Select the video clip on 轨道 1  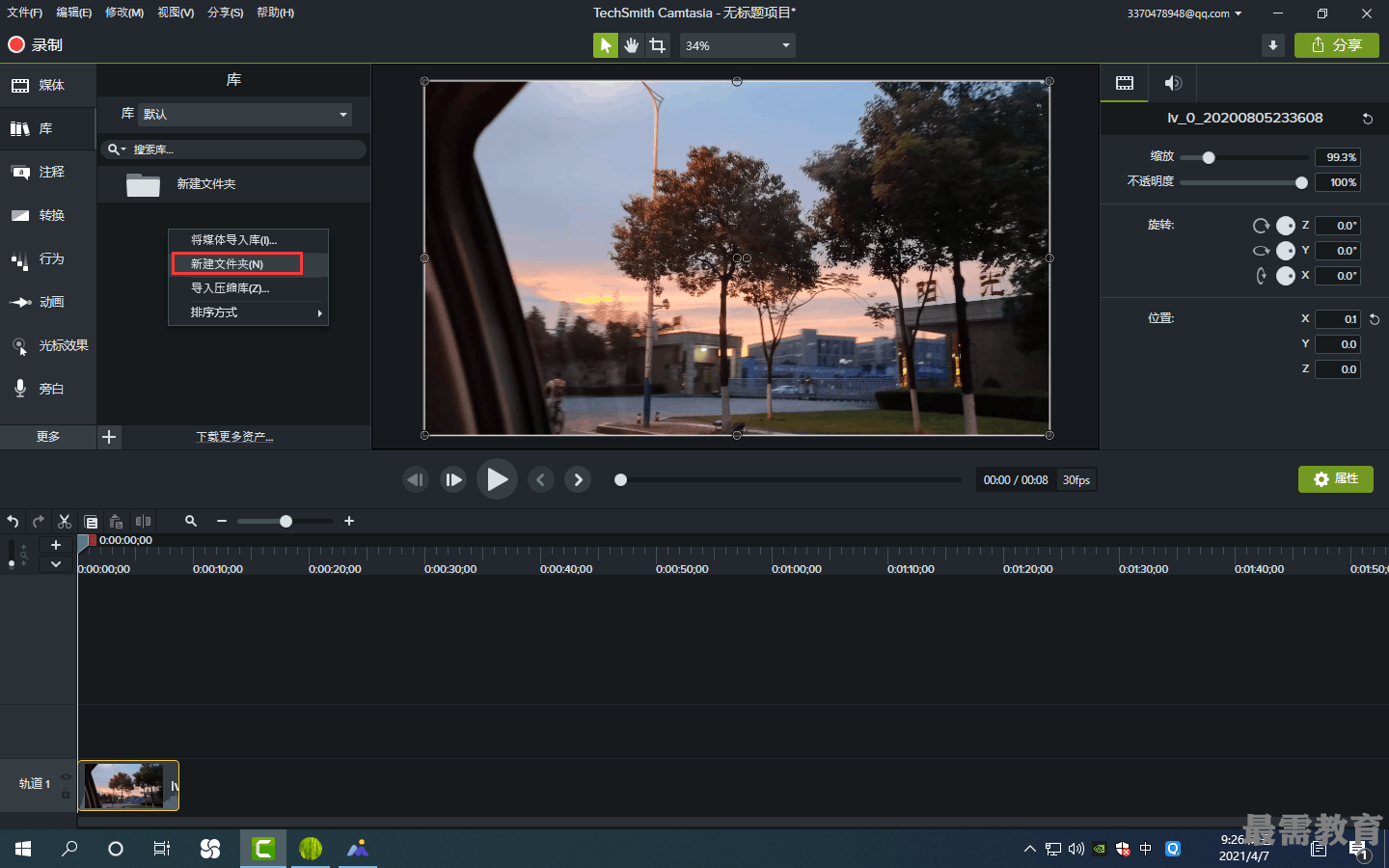pos(128,785)
